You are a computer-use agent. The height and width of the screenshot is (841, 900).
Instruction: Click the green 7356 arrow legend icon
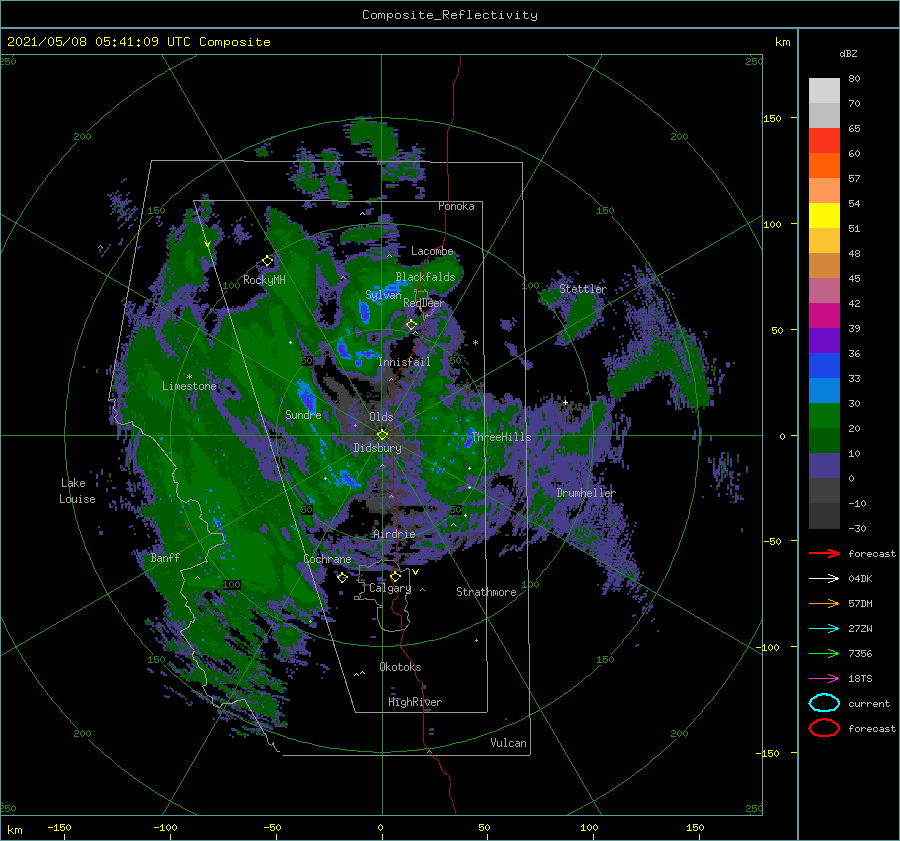point(824,653)
